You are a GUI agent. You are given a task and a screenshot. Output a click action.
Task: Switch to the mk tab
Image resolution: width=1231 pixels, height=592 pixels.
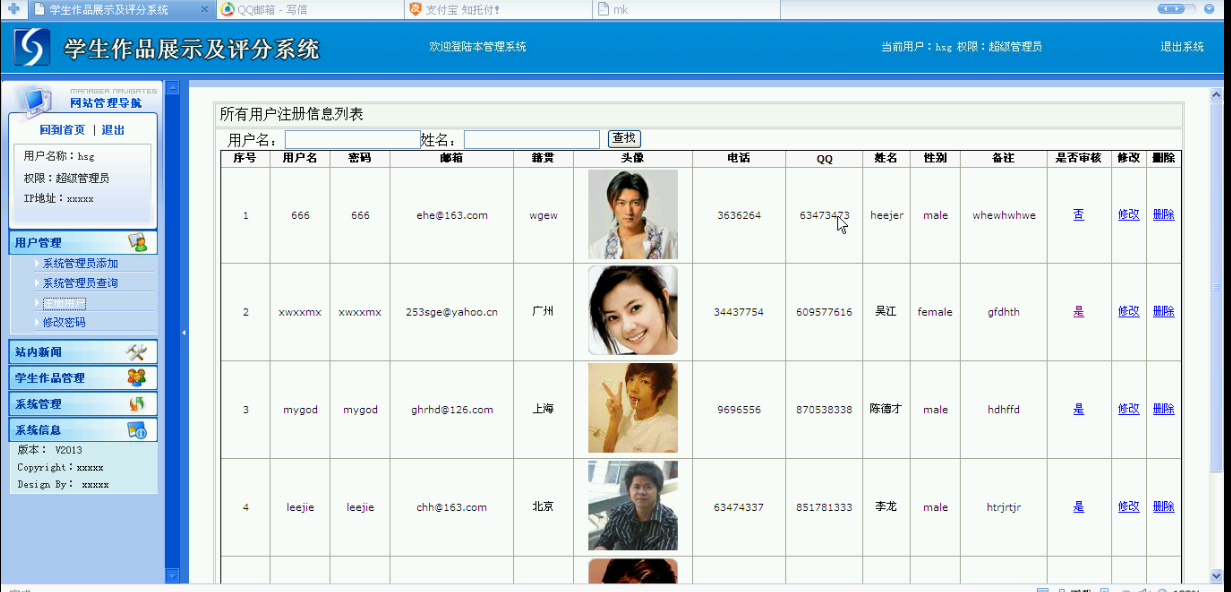[685, 9]
